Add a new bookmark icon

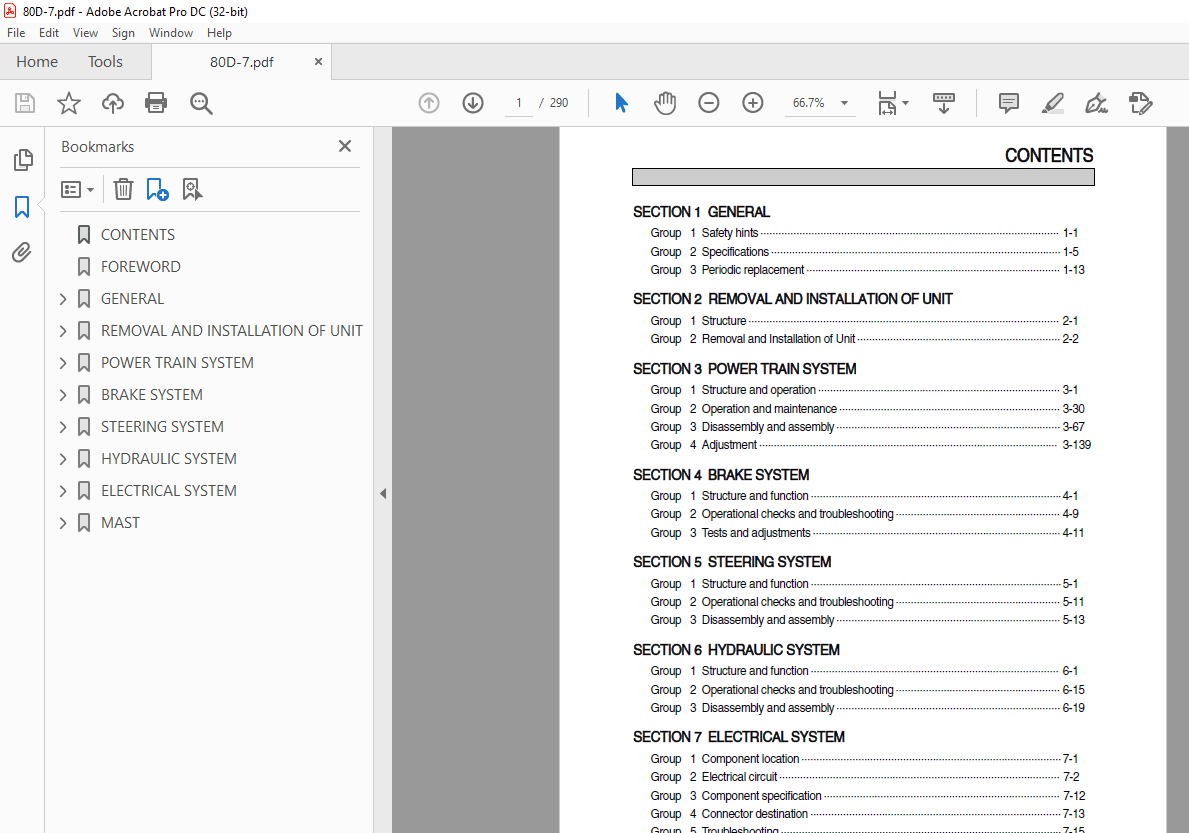pyautogui.click(x=157, y=189)
